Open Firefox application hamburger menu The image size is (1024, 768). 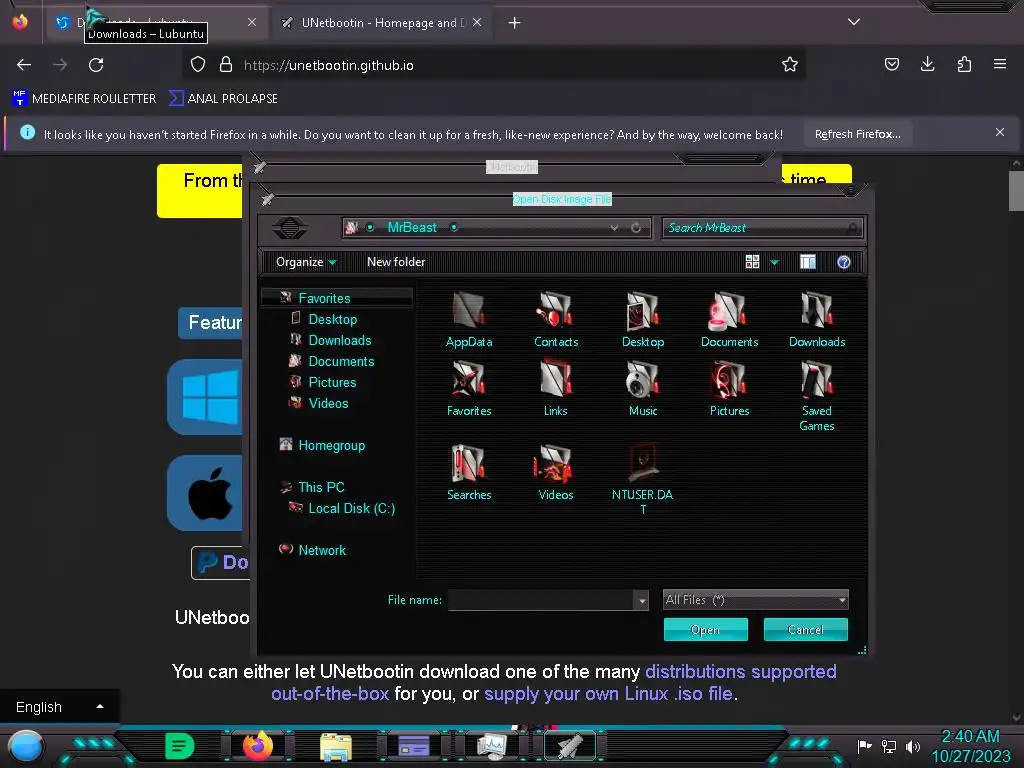(1000, 65)
